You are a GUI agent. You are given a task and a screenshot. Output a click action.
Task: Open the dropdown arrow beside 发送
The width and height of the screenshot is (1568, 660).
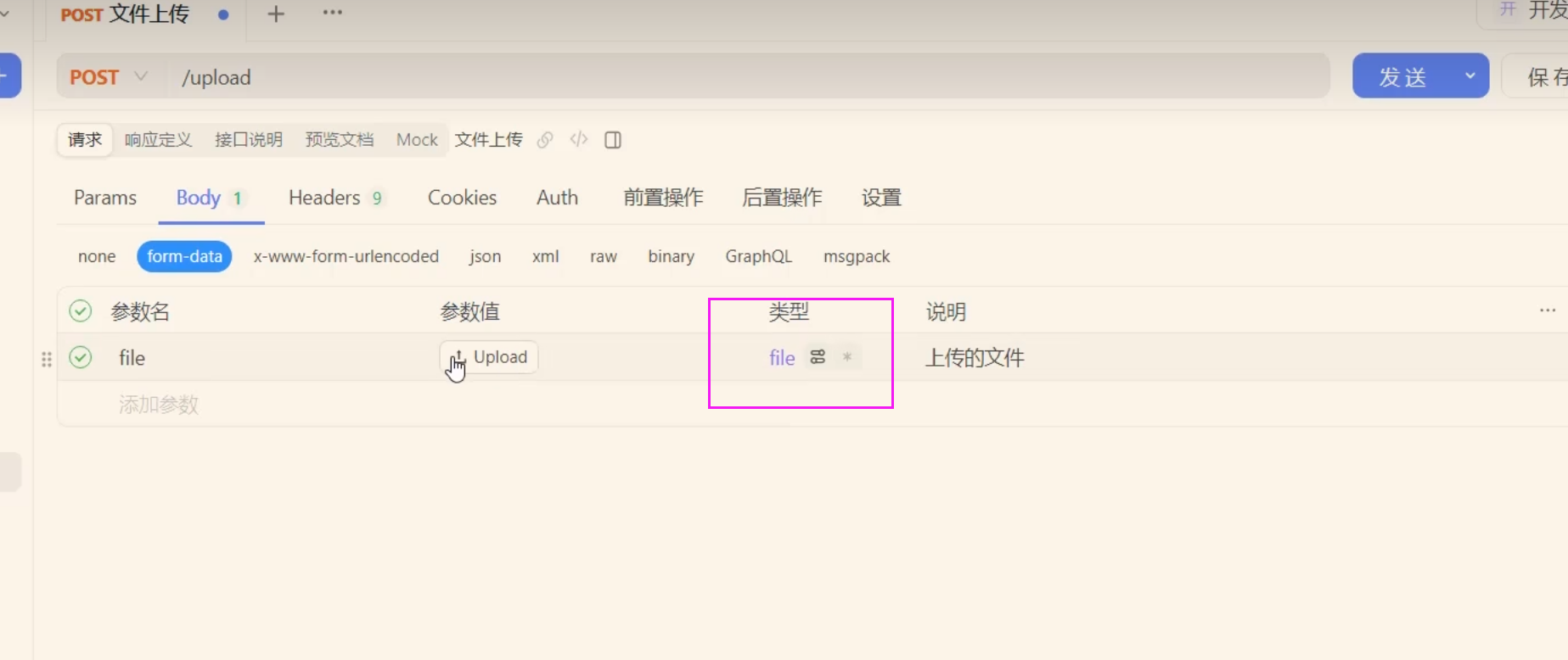pos(1470,76)
